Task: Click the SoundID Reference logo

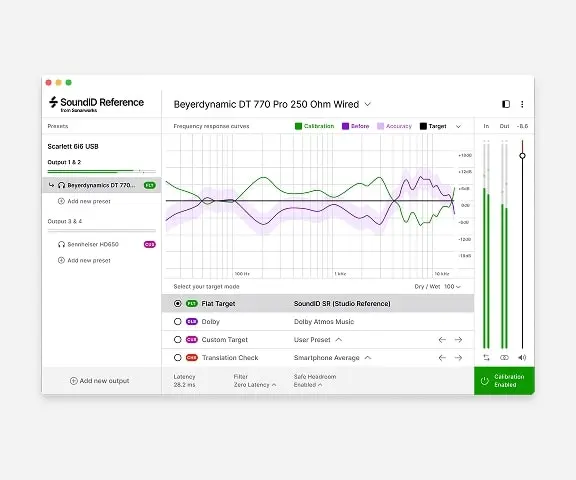Action: pyautogui.click(x=96, y=104)
